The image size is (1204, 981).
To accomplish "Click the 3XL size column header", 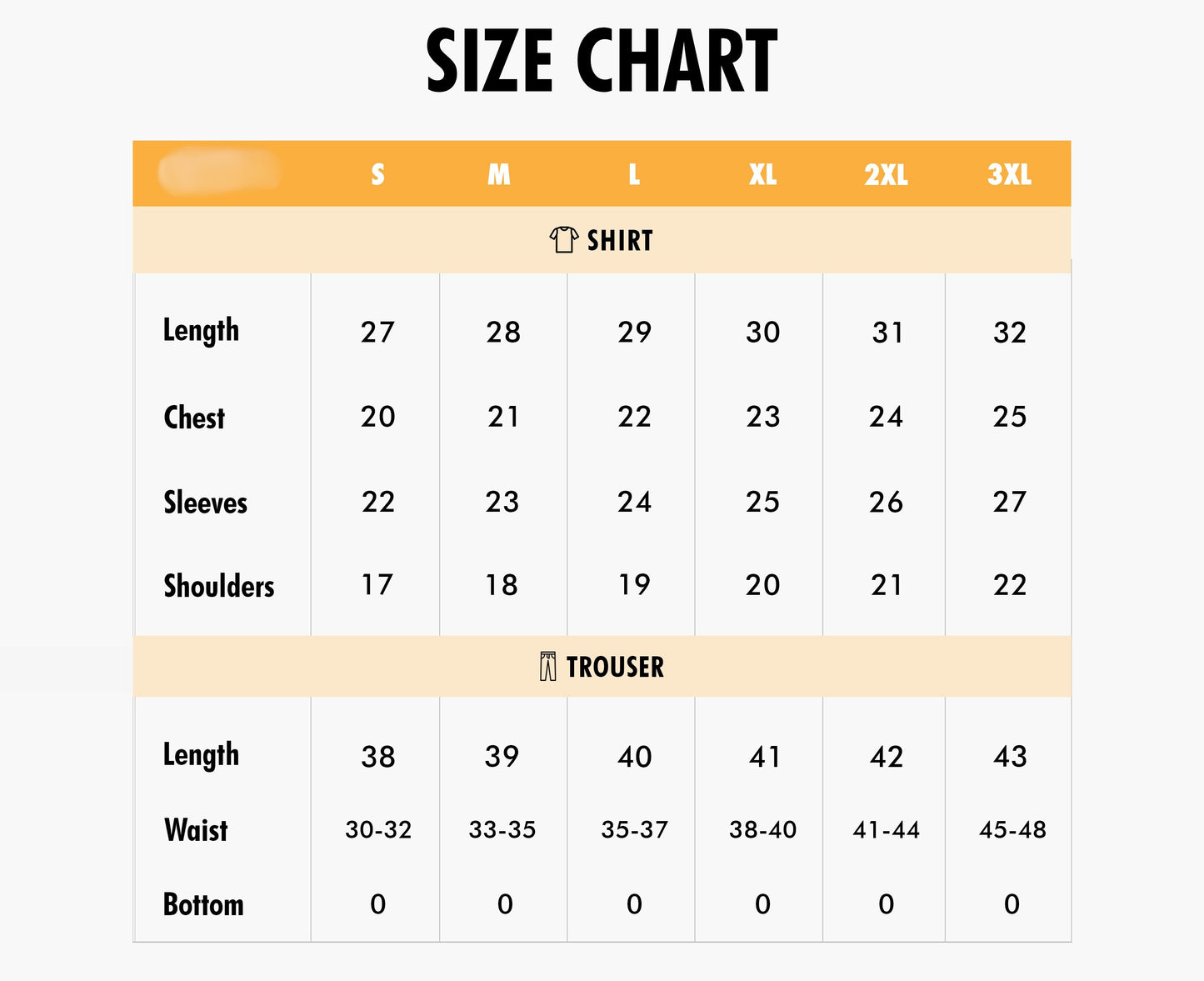I will [x=1009, y=175].
